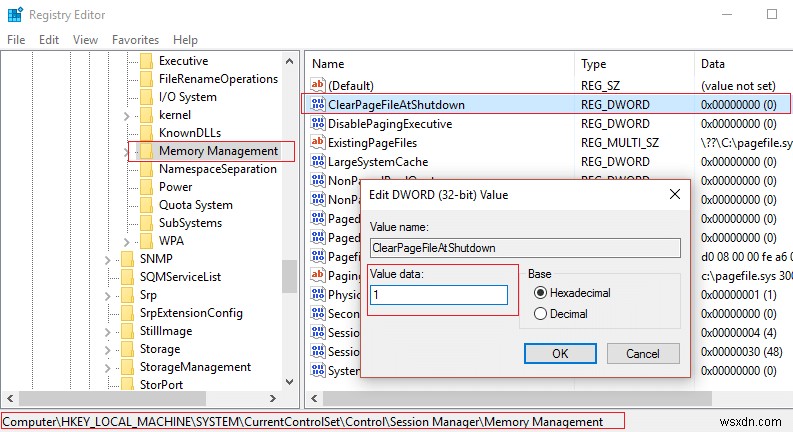Click the (Default) string value icon

click(x=318, y=85)
